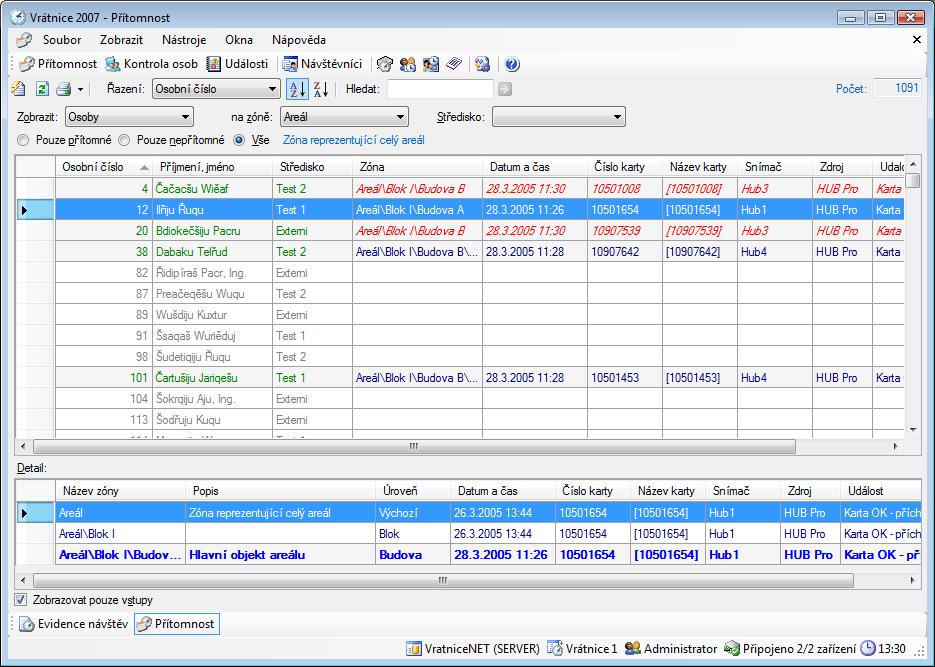
Task: Sort by the Příjmení, jméno column header
Action: tap(213, 167)
